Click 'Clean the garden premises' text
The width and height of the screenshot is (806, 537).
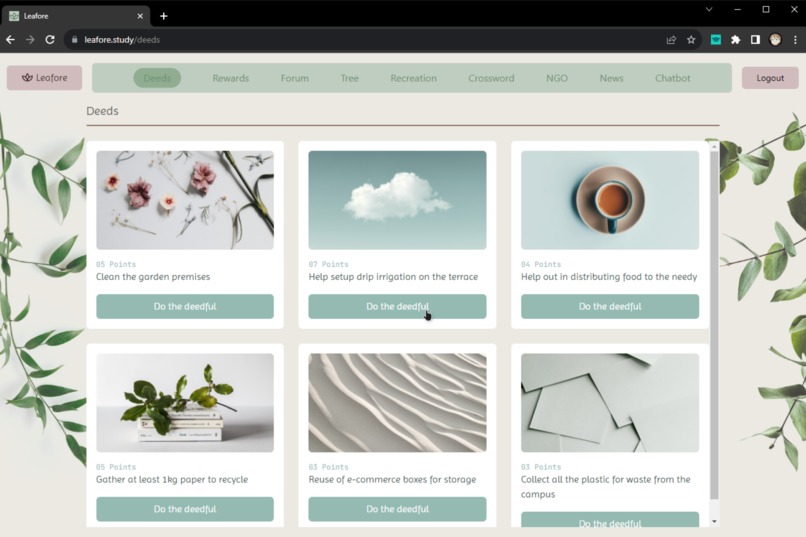153,276
